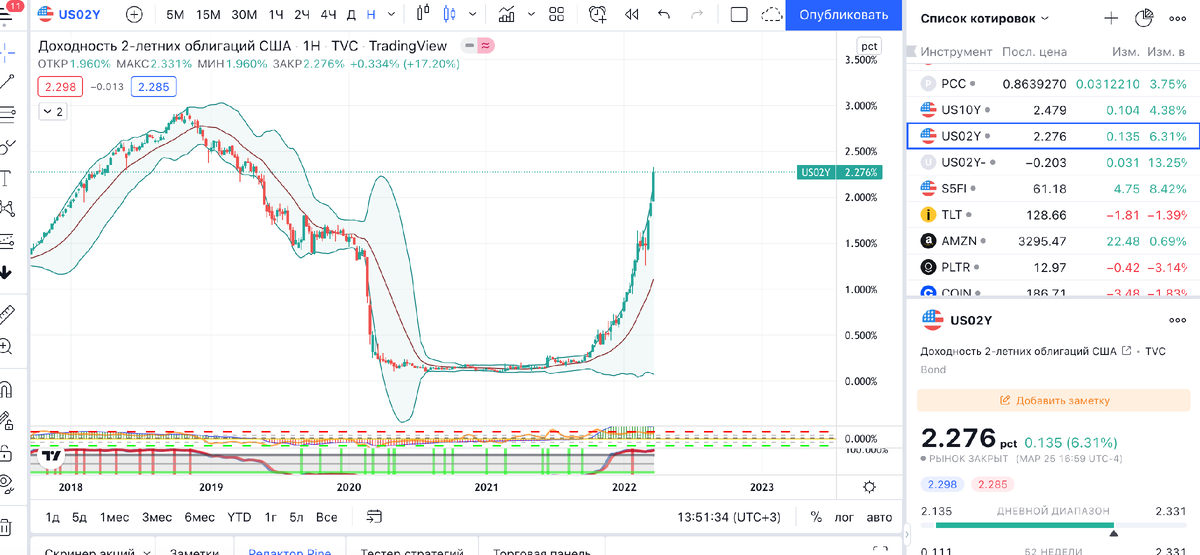Redo the chart action

tap(697, 15)
